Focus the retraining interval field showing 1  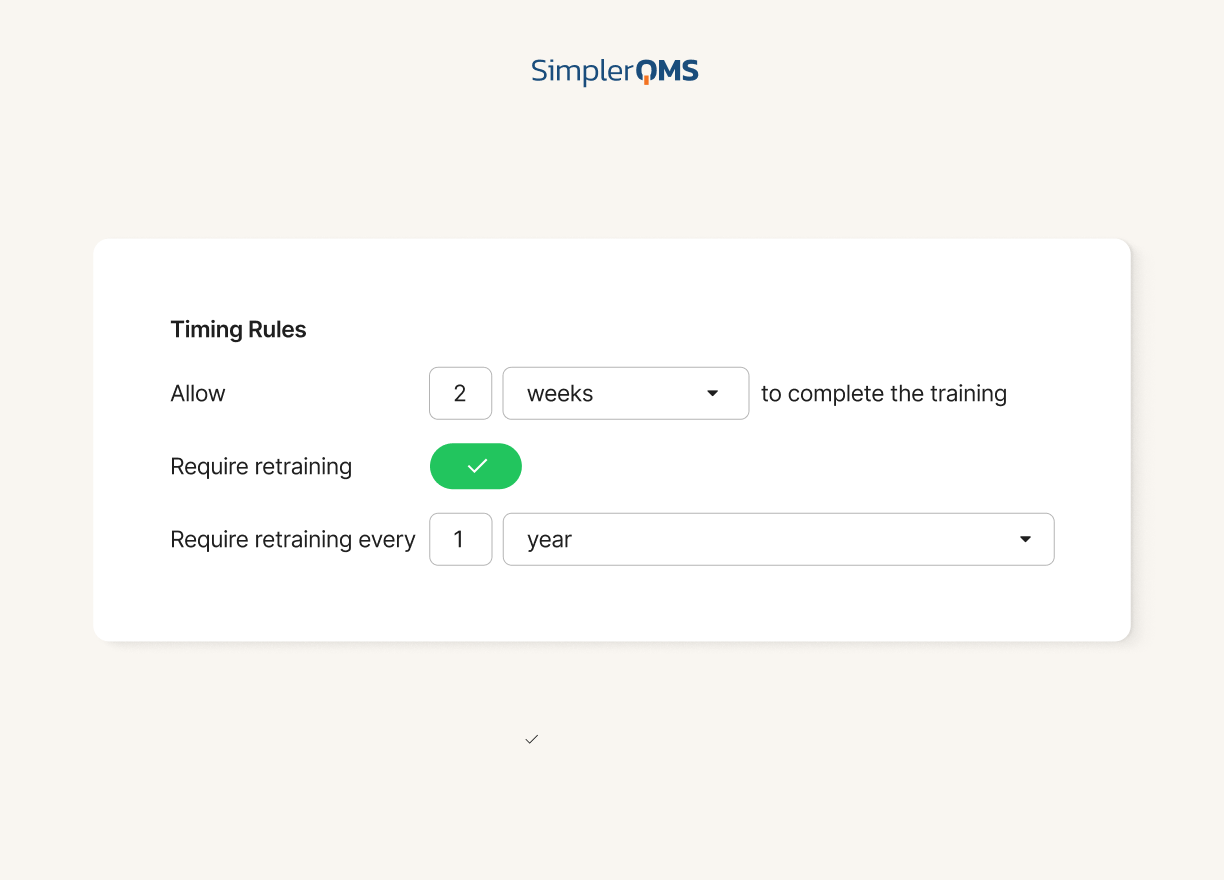click(460, 539)
